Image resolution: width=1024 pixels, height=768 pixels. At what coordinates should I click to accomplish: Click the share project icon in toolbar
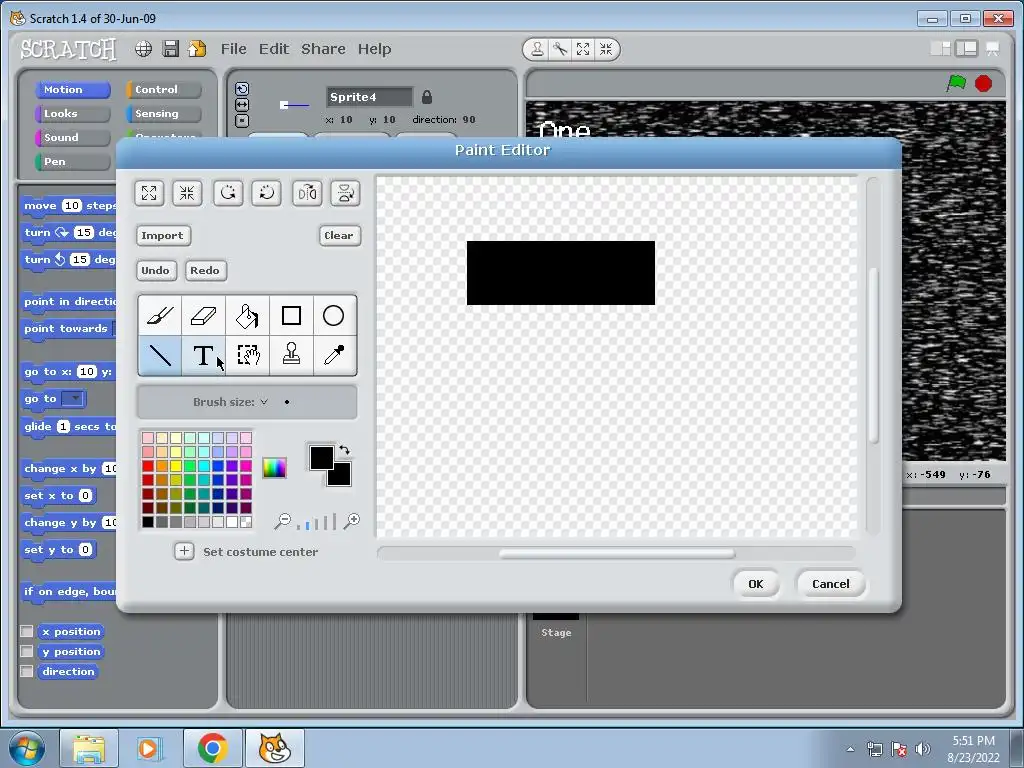(x=197, y=49)
